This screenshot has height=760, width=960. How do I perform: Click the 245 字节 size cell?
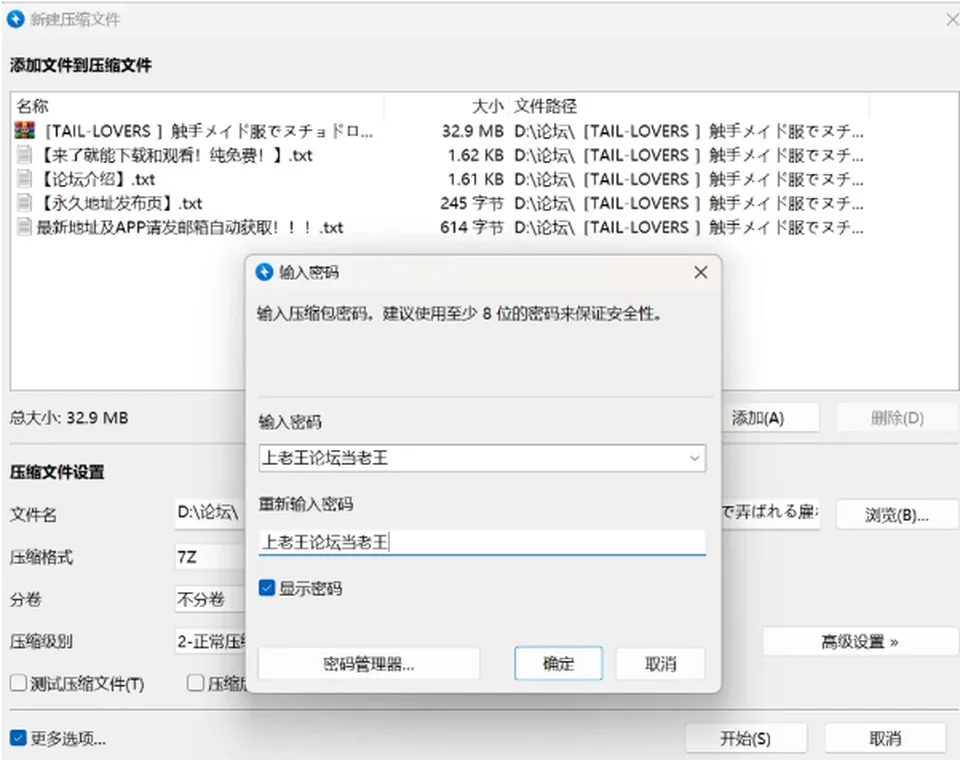[x=471, y=203]
